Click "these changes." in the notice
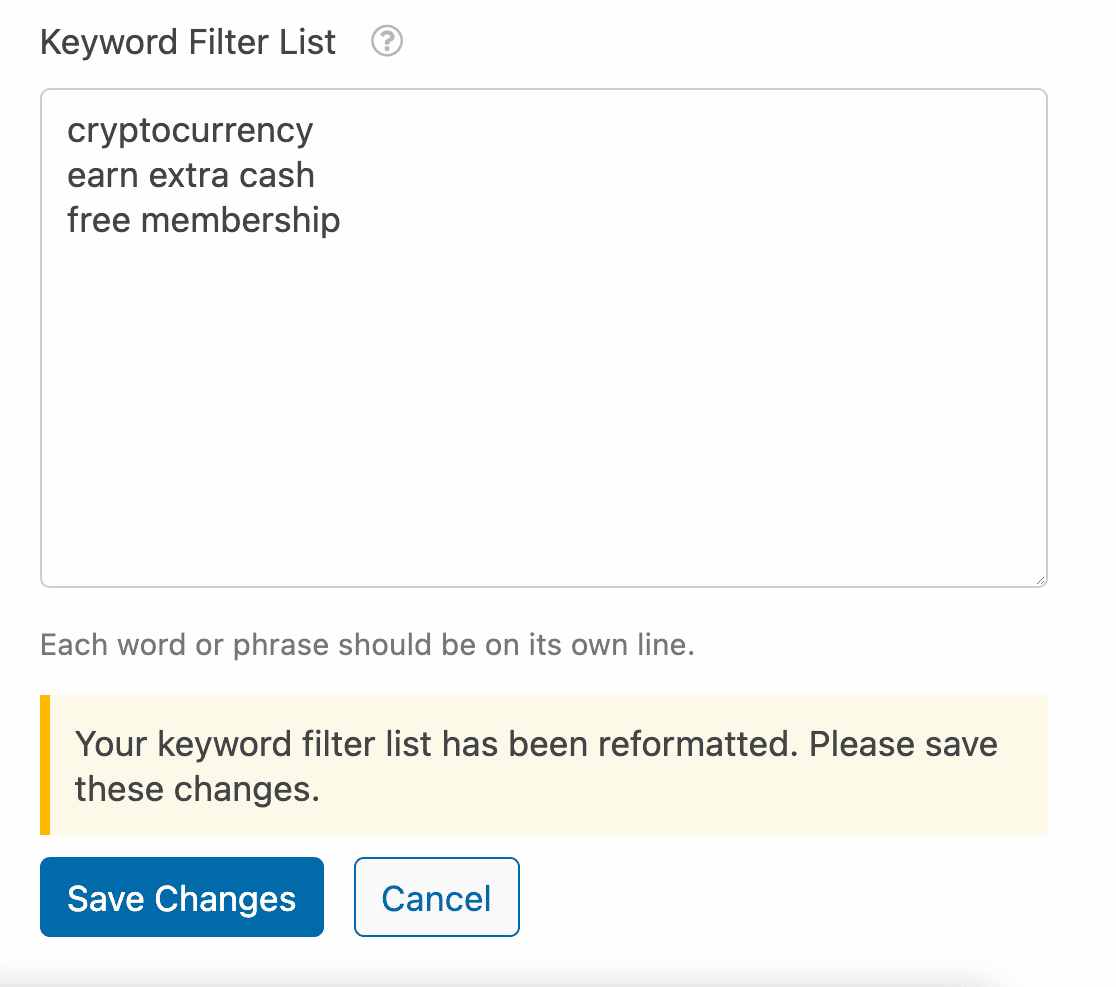This screenshot has height=987, width=1116. coord(197,789)
